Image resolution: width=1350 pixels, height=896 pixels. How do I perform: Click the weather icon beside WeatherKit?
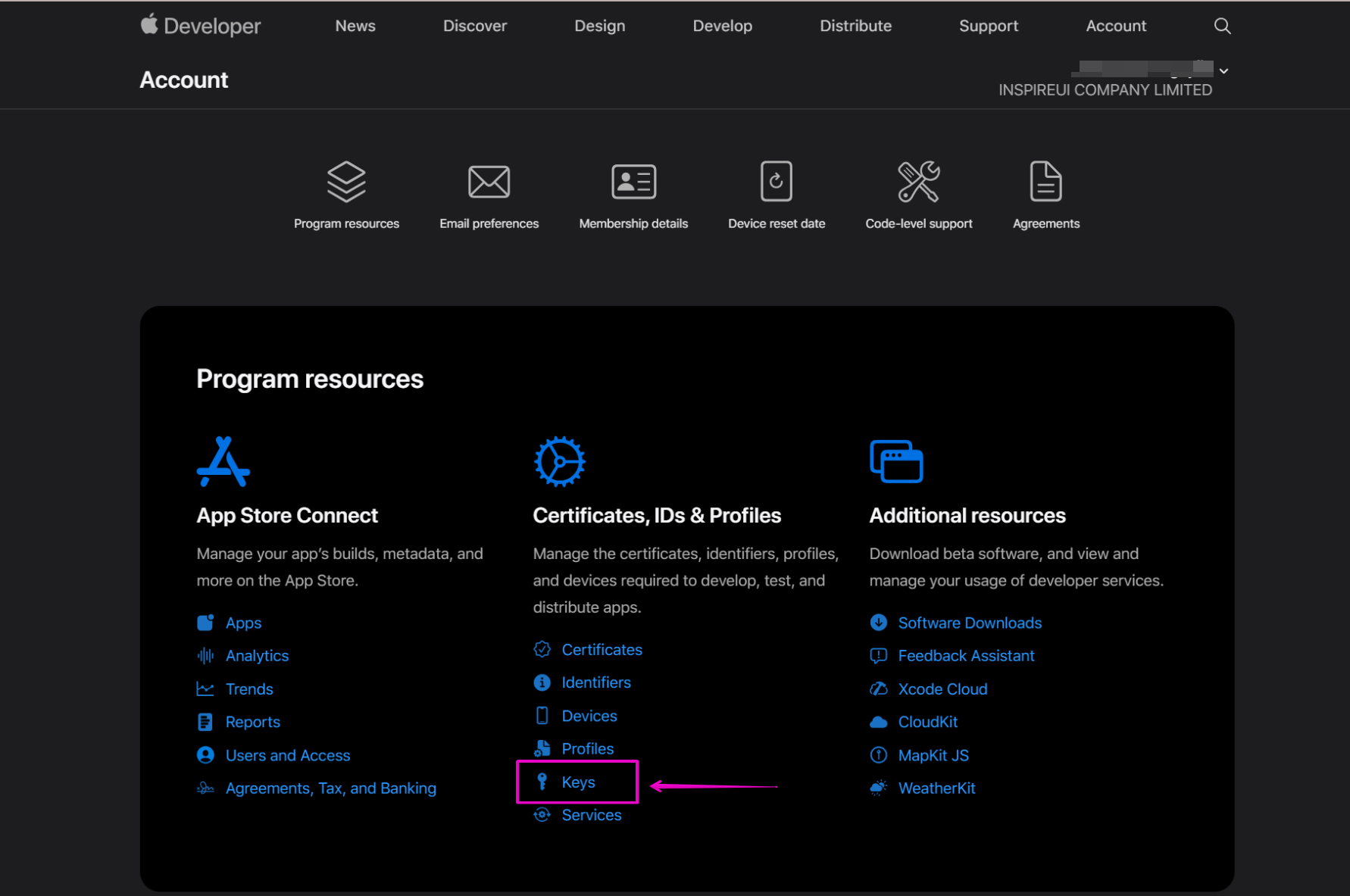pyautogui.click(x=878, y=788)
